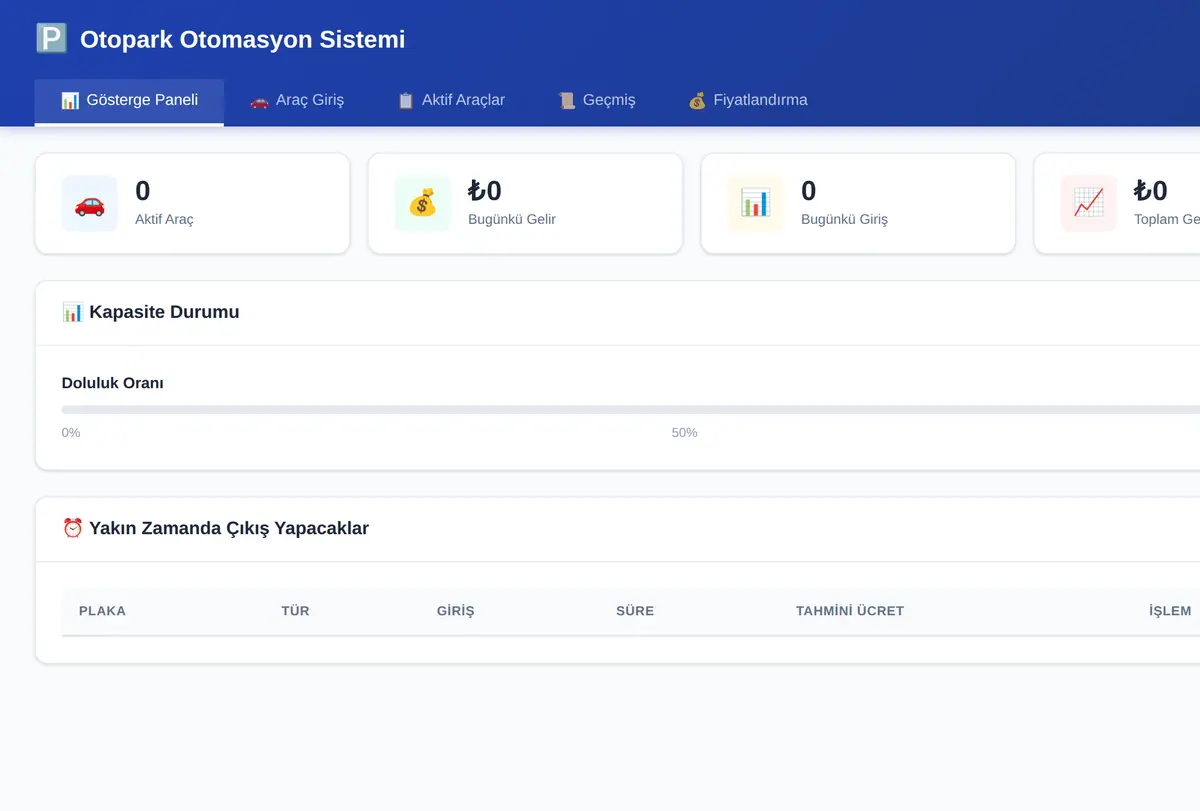This screenshot has height=811, width=1200.
Task: Click the money bag icon in Bugünkü Gelir card
Action: click(422, 204)
